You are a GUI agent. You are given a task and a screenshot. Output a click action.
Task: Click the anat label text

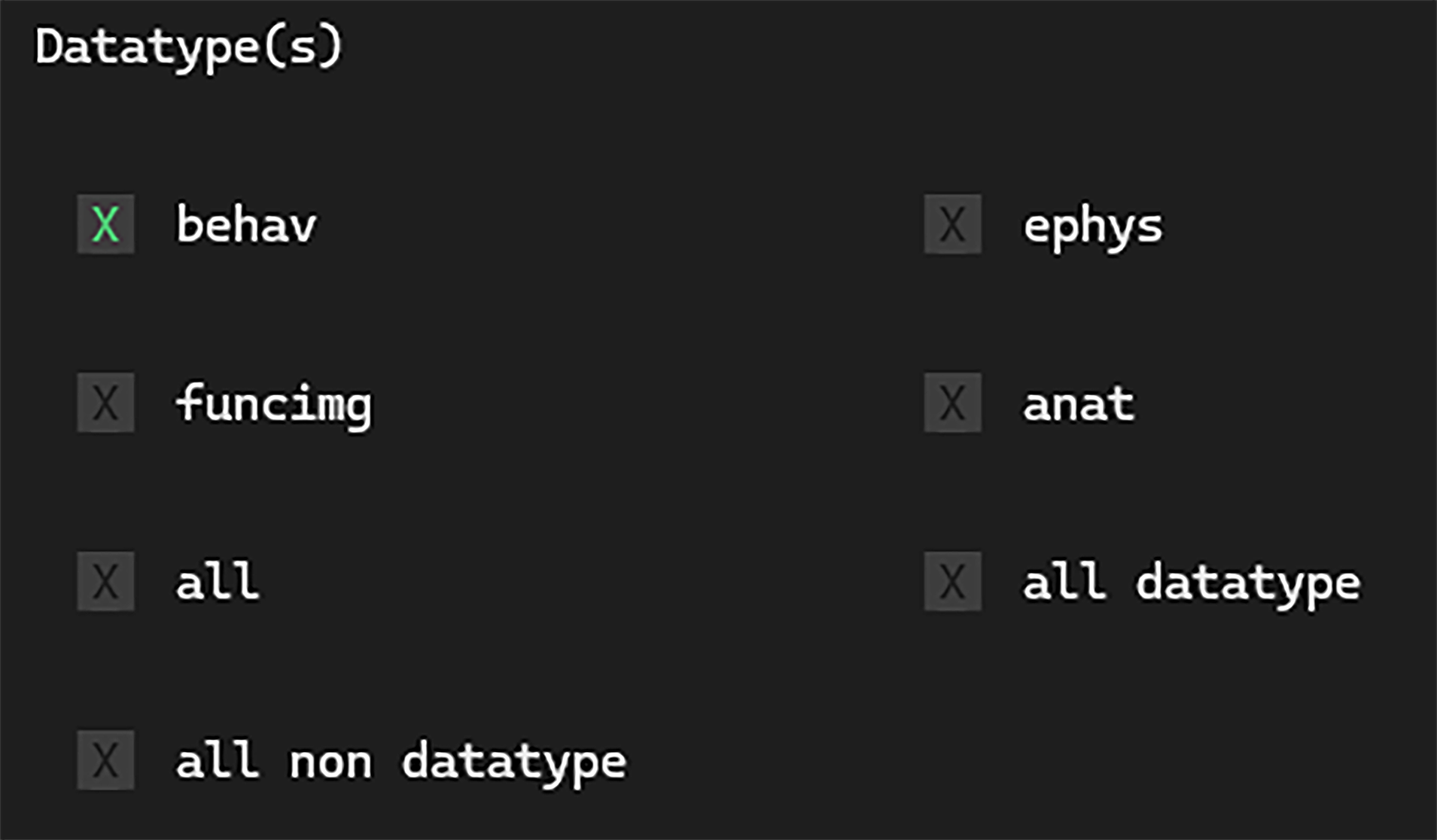pyautogui.click(x=1078, y=404)
